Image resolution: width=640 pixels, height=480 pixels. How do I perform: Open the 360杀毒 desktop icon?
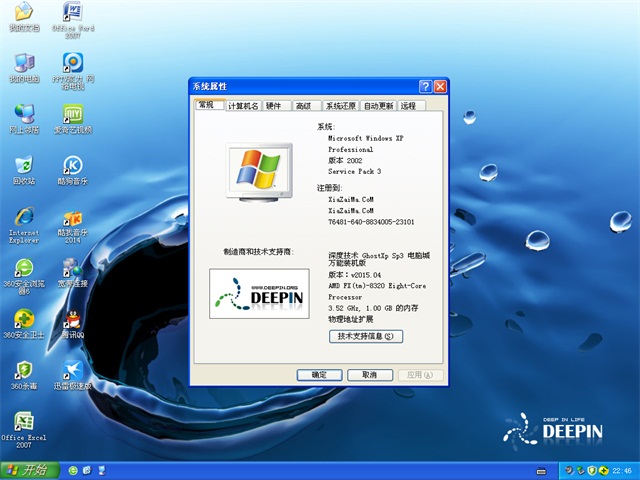click(23, 371)
